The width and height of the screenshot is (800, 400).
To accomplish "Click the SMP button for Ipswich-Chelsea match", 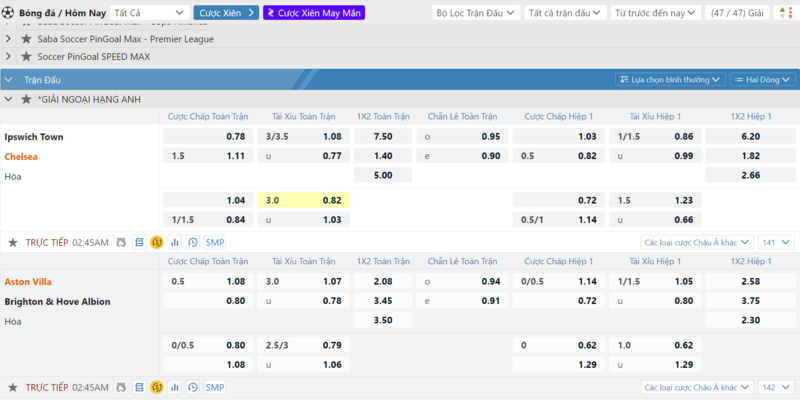I will pyautogui.click(x=215, y=243).
